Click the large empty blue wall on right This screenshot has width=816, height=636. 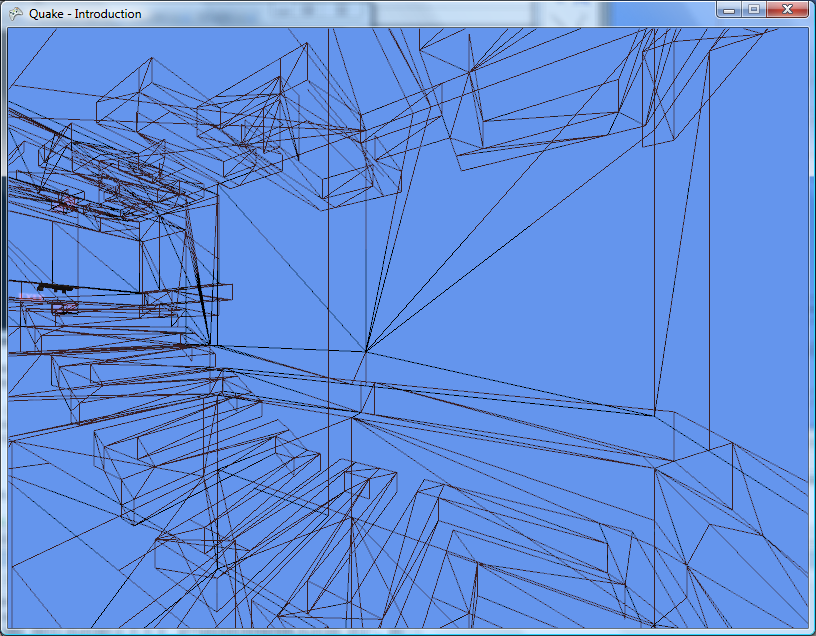click(x=540, y=250)
